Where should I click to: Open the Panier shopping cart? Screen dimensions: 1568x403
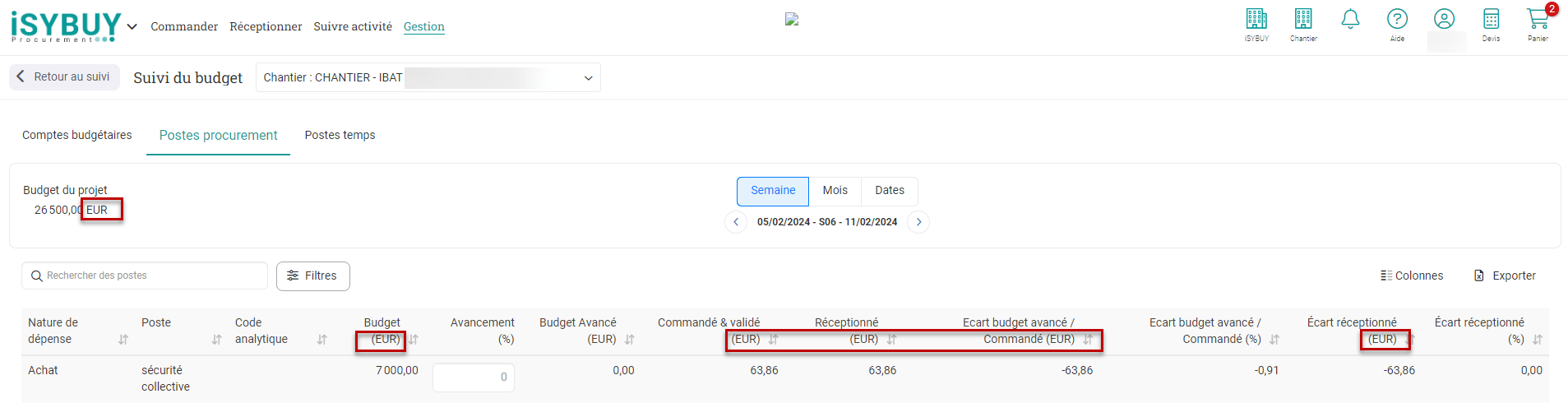click(1537, 20)
